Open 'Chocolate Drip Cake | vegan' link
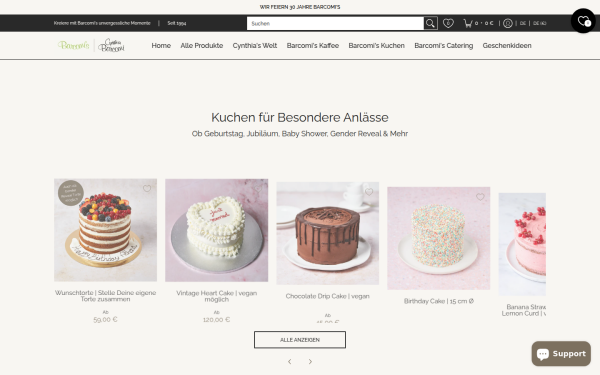Screen dimensions: 600x375 click(328, 296)
